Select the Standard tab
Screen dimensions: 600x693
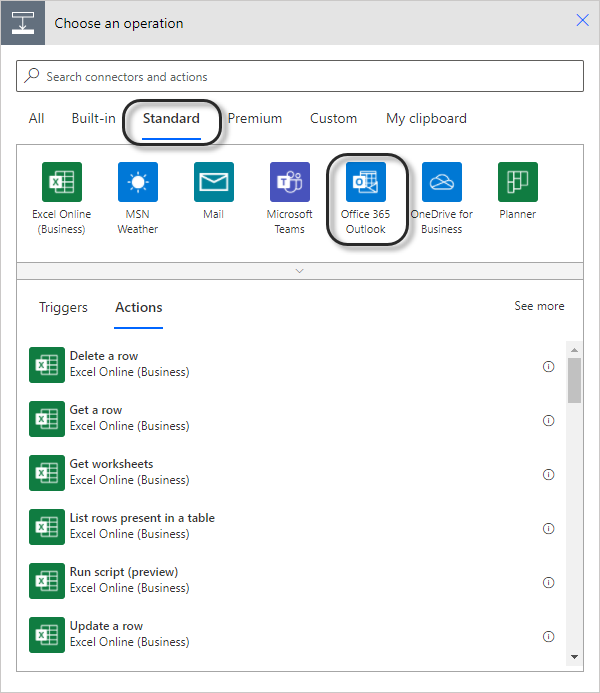(x=171, y=118)
